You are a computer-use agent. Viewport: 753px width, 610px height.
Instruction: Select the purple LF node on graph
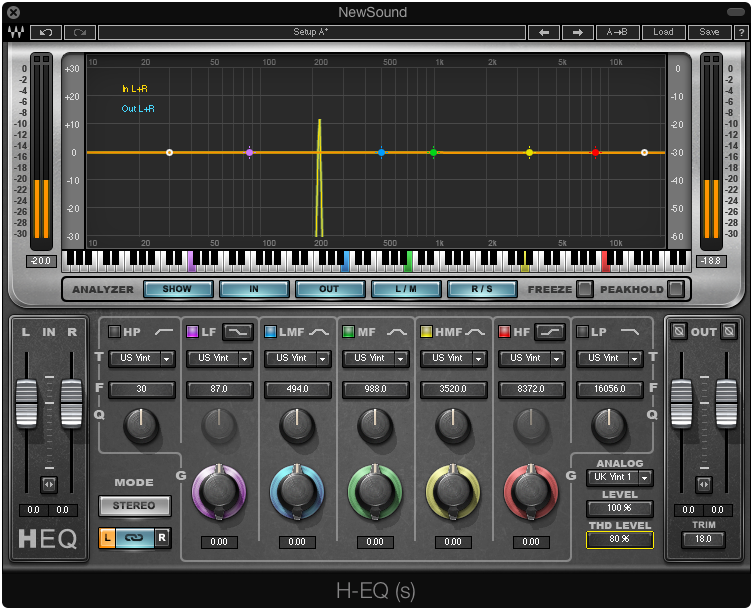[249, 152]
